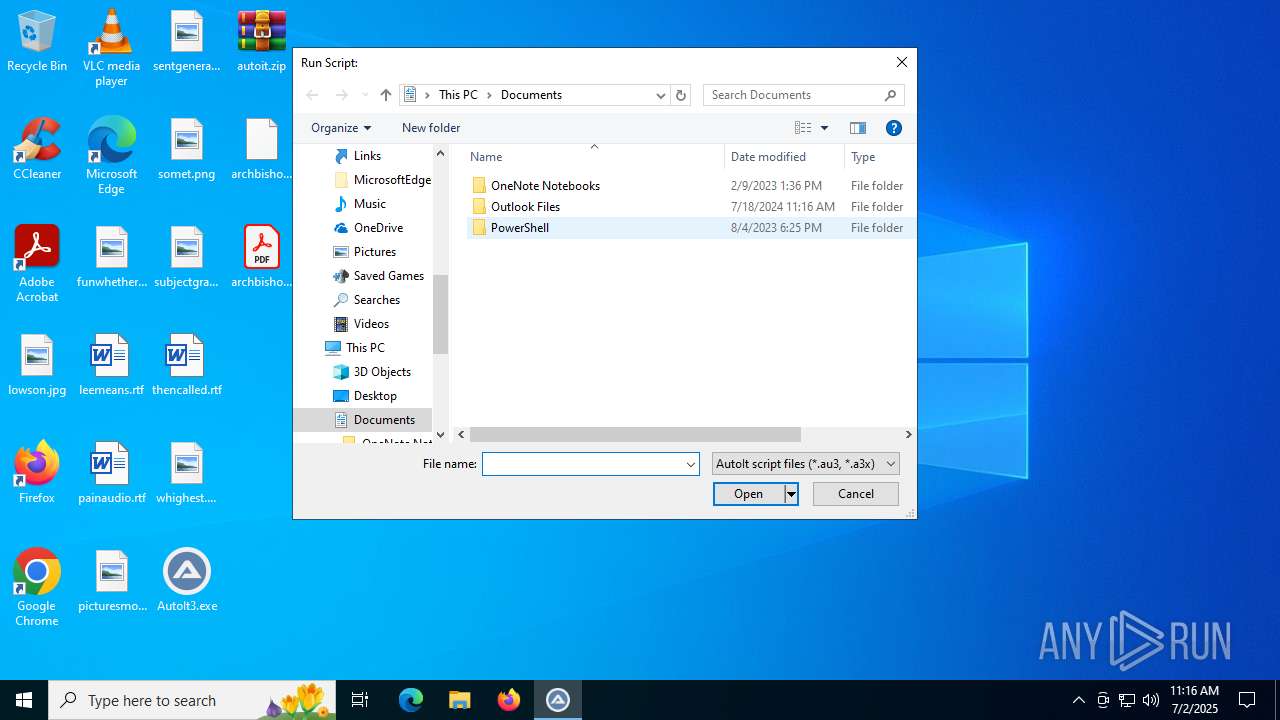Open notification center on taskbar
This screenshot has height=720, width=1280.
point(1247,700)
